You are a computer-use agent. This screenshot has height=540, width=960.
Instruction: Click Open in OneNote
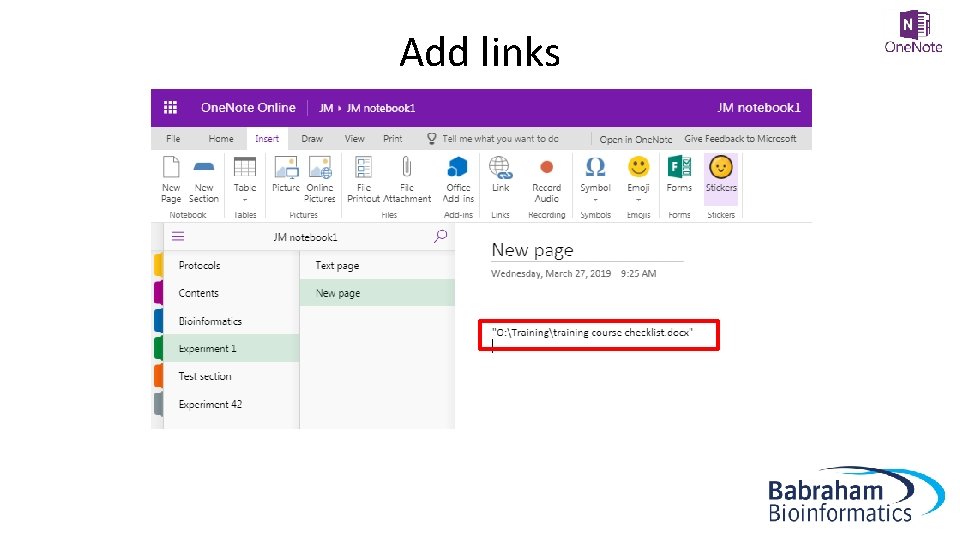[x=636, y=140]
